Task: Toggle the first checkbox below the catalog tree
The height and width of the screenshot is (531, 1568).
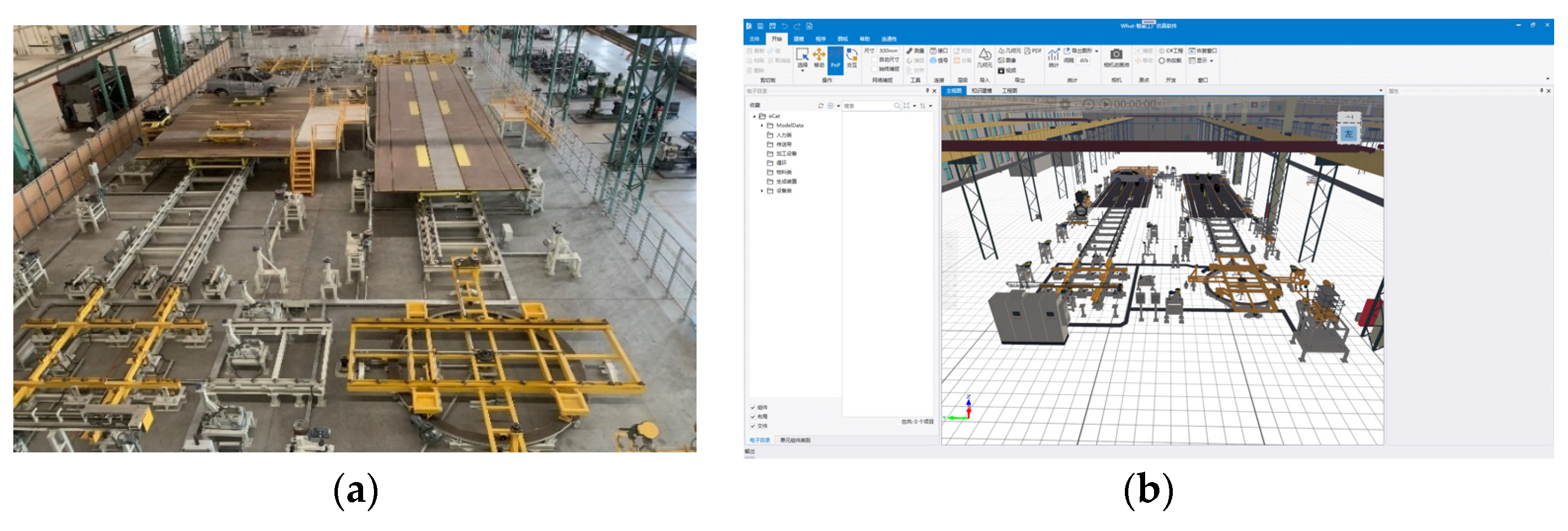Action: 753,407
